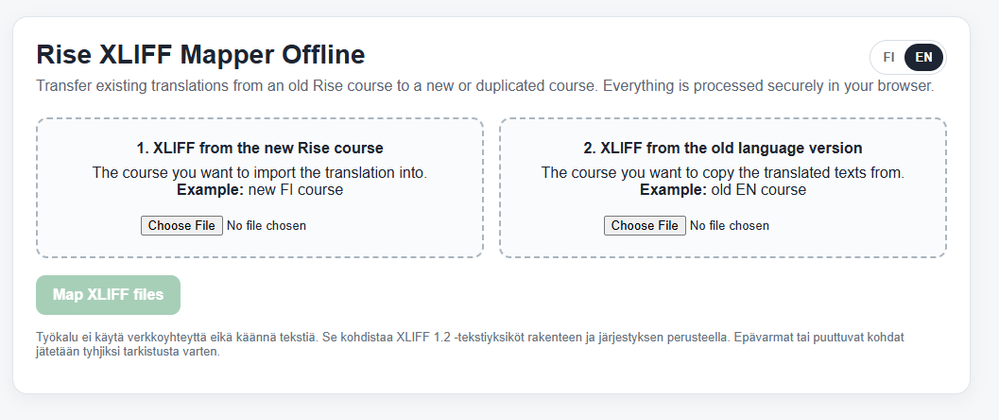Click the "Transfer existing translations" subtitle text
The width and height of the screenshot is (999, 420).
[x=485, y=86]
